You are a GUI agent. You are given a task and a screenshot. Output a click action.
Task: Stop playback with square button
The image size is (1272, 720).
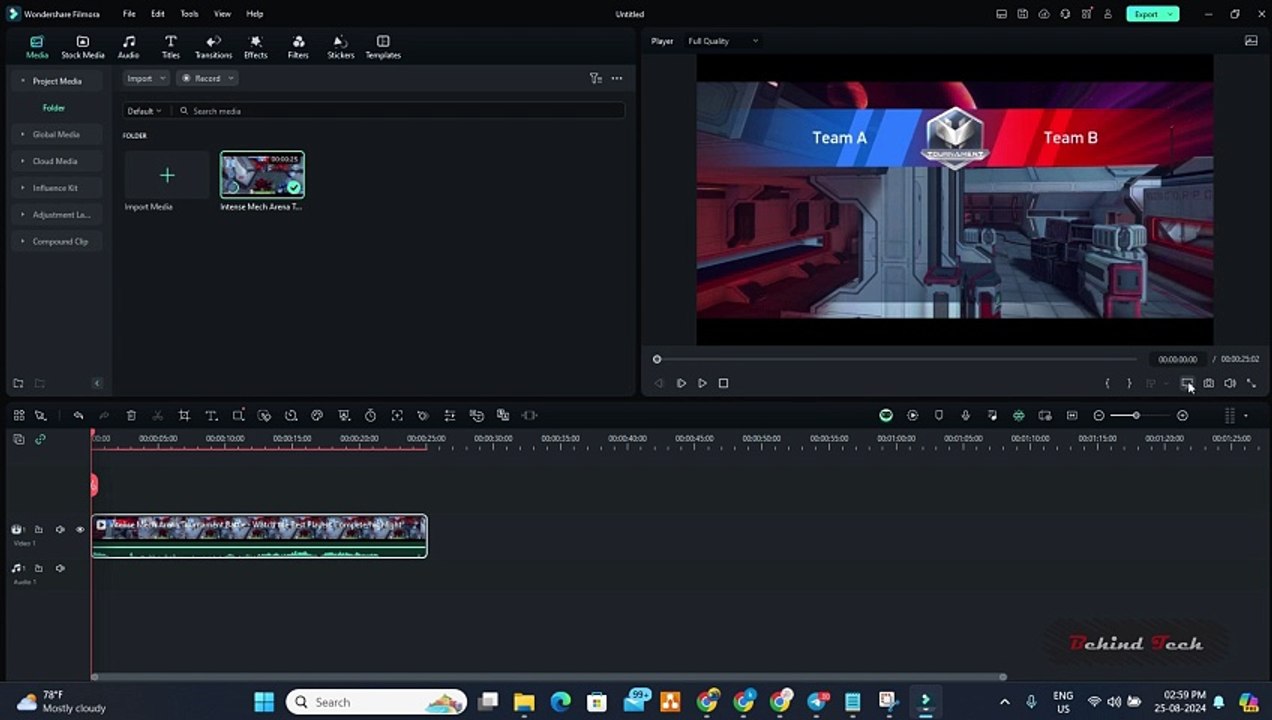click(x=724, y=383)
